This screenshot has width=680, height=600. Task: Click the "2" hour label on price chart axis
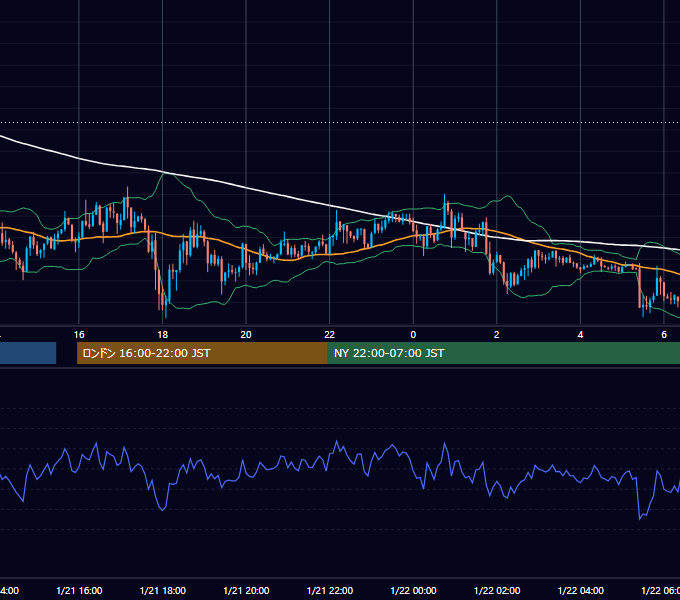[x=497, y=335]
